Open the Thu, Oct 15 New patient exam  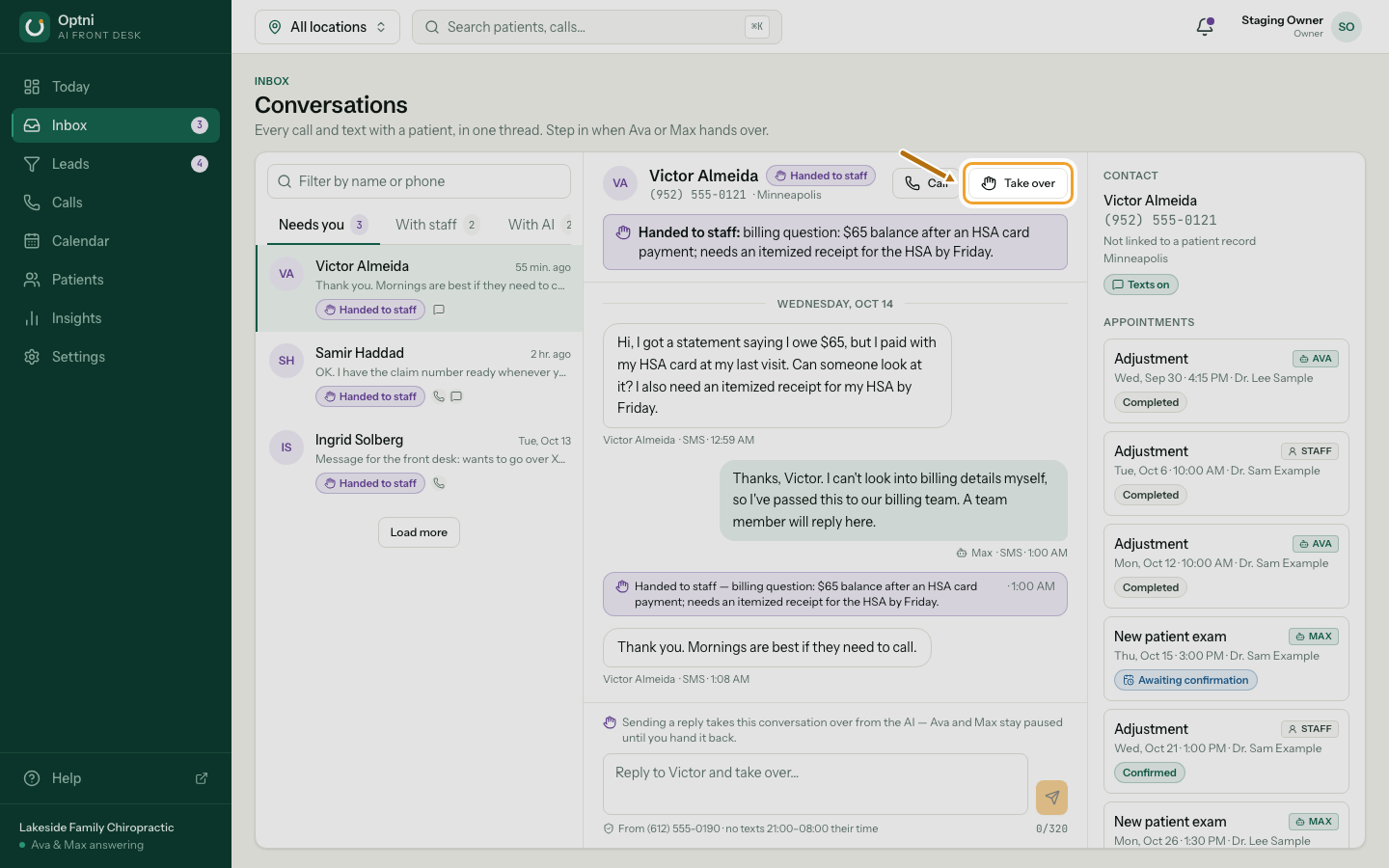1226,659
